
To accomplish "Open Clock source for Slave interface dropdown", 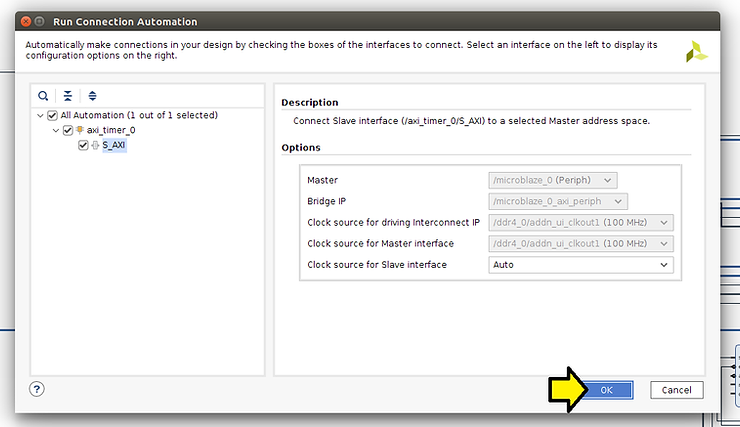I will pos(581,265).
